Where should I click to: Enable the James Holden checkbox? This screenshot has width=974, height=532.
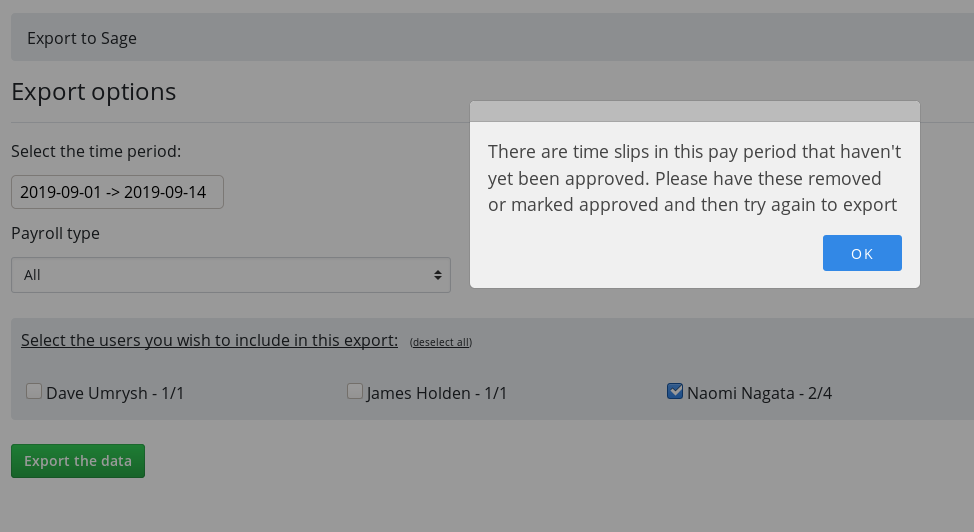coord(355,391)
